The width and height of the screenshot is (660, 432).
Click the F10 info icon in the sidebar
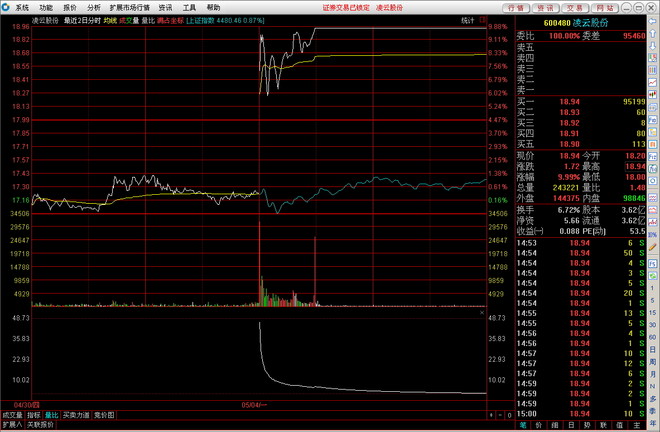pos(653,120)
